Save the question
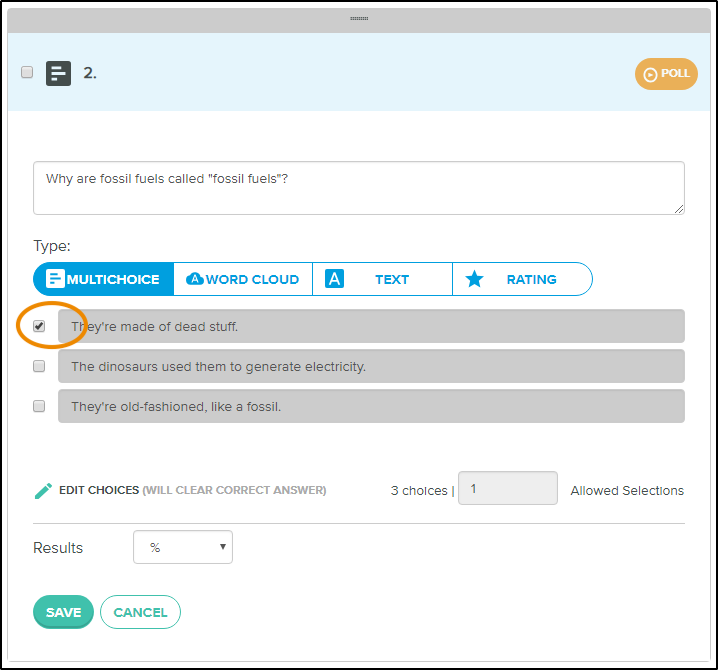This screenshot has height=670, width=718. click(63, 612)
